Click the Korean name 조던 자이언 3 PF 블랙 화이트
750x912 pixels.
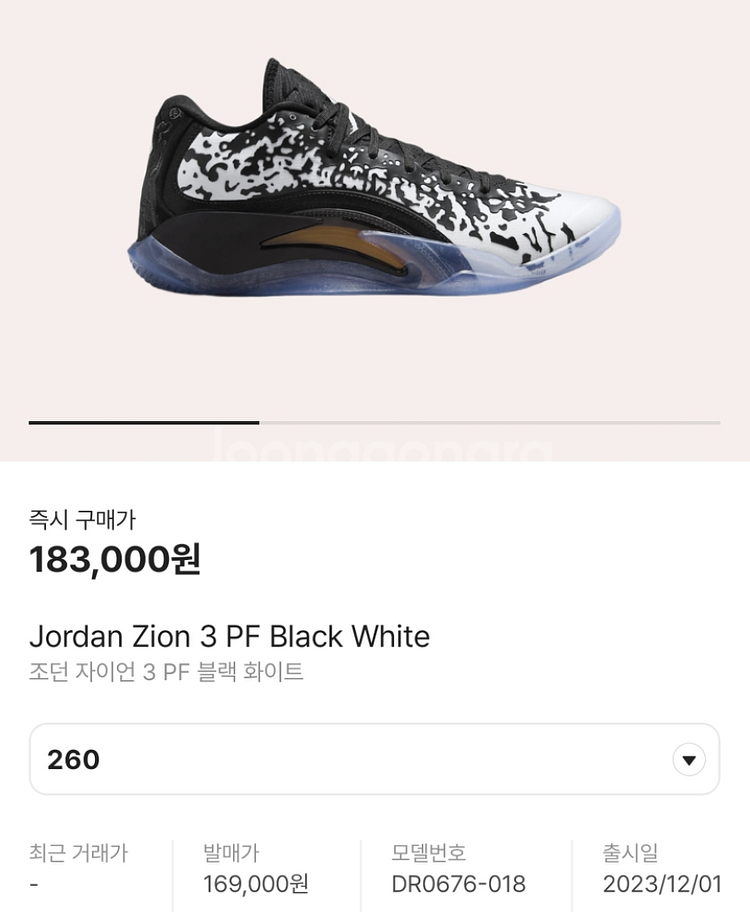tap(166, 672)
